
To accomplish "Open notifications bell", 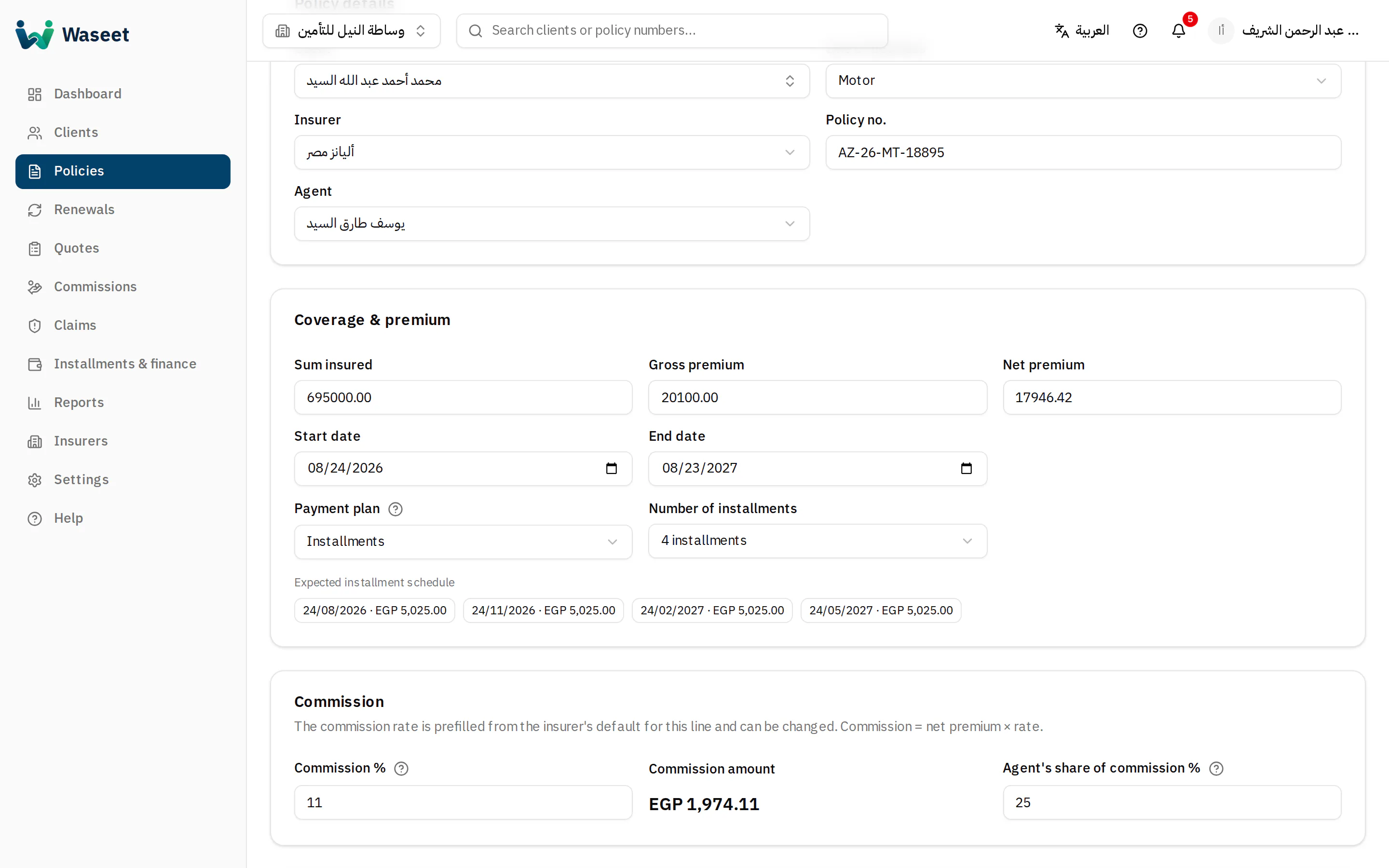I will 1178,31.
